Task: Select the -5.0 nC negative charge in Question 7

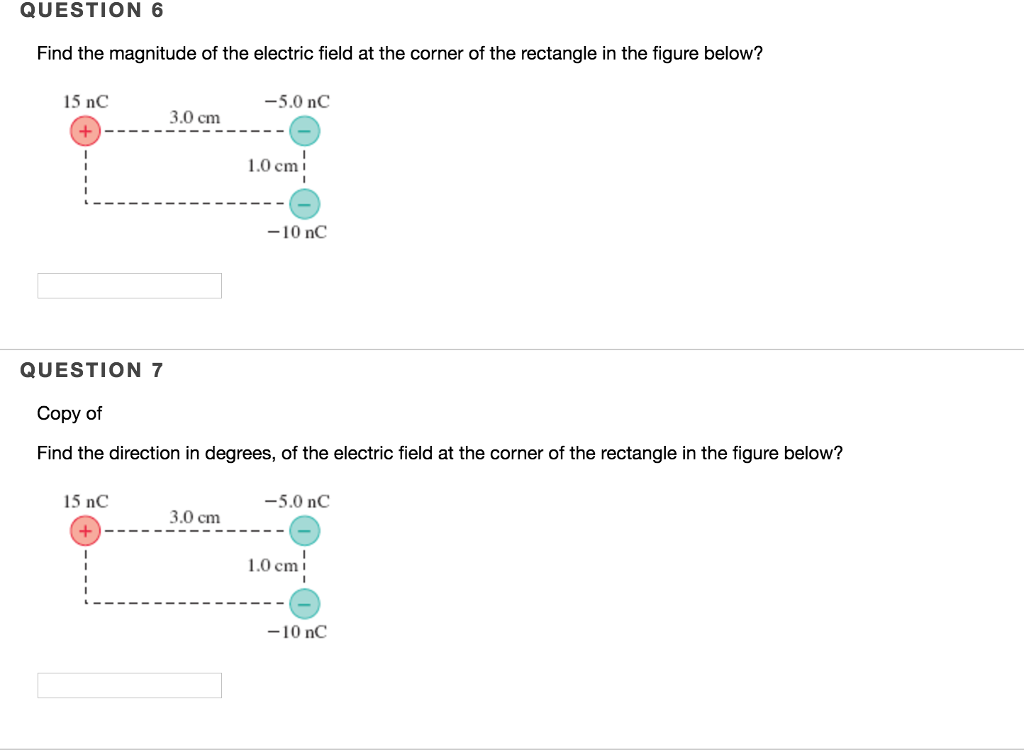Action: pos(305,530)
